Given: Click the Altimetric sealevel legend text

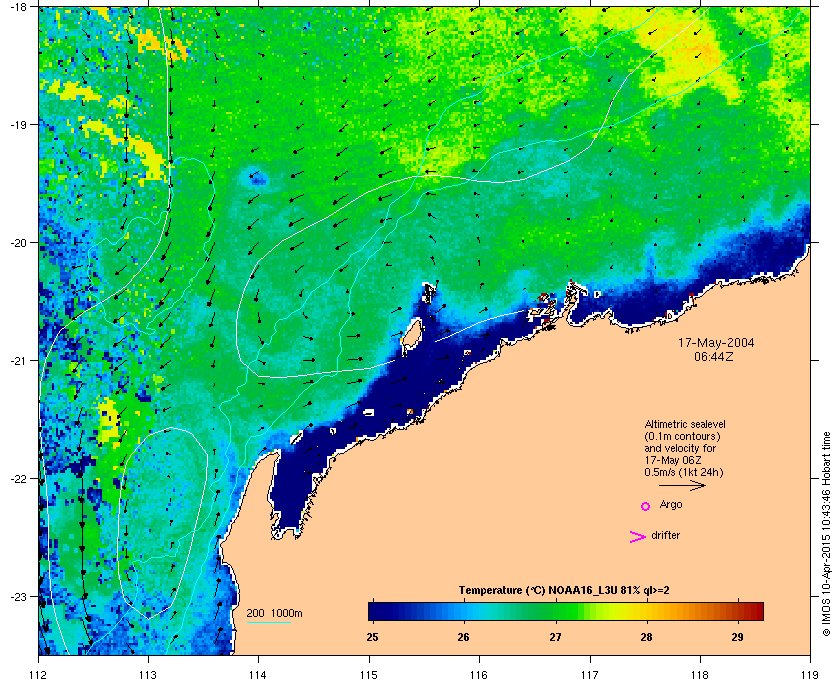Looking at the screenshot, I should coord(685,424).
